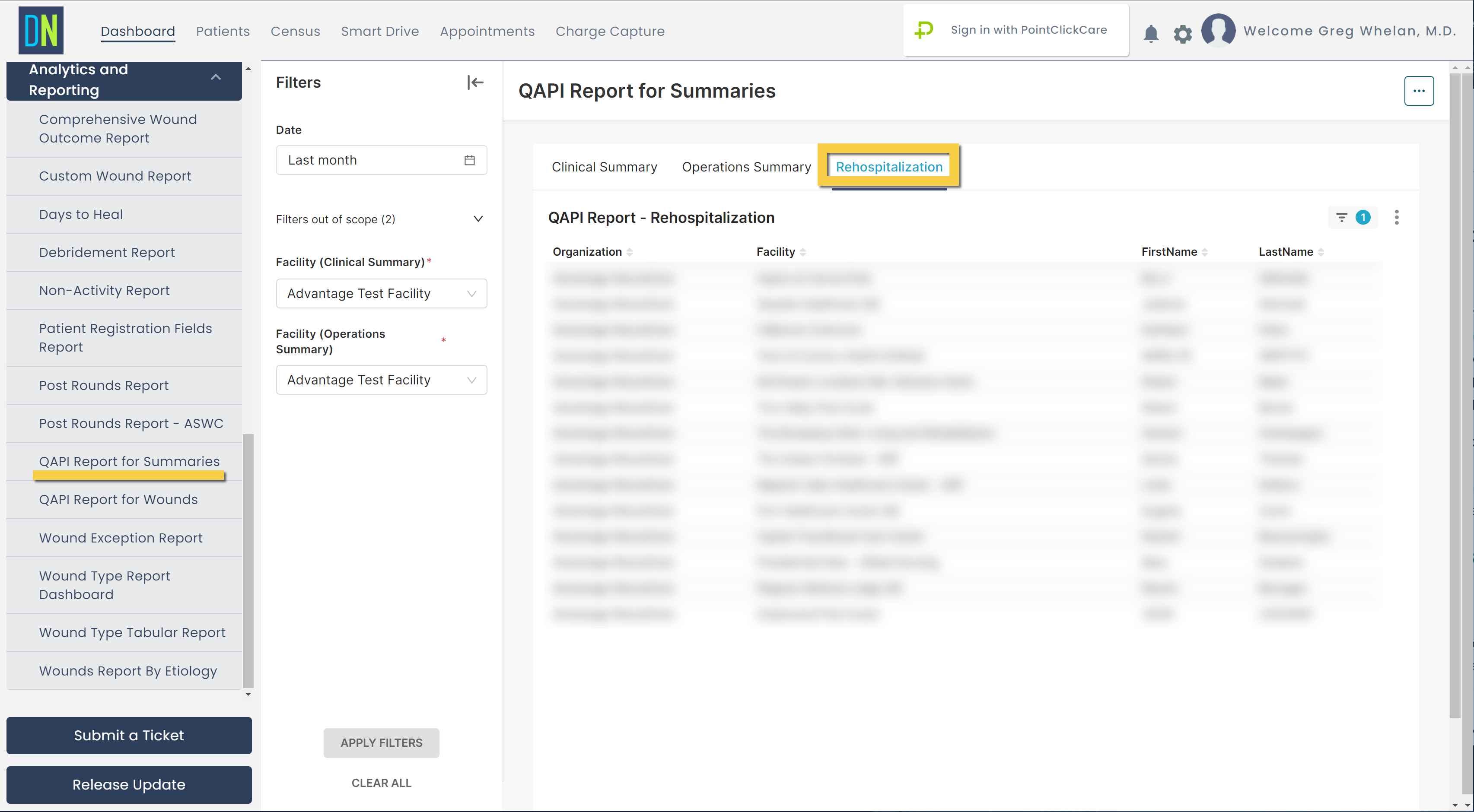This screenshot has width=1474, height=812.
Task: Open the settings gear icon
Action: click(1182, 34)
